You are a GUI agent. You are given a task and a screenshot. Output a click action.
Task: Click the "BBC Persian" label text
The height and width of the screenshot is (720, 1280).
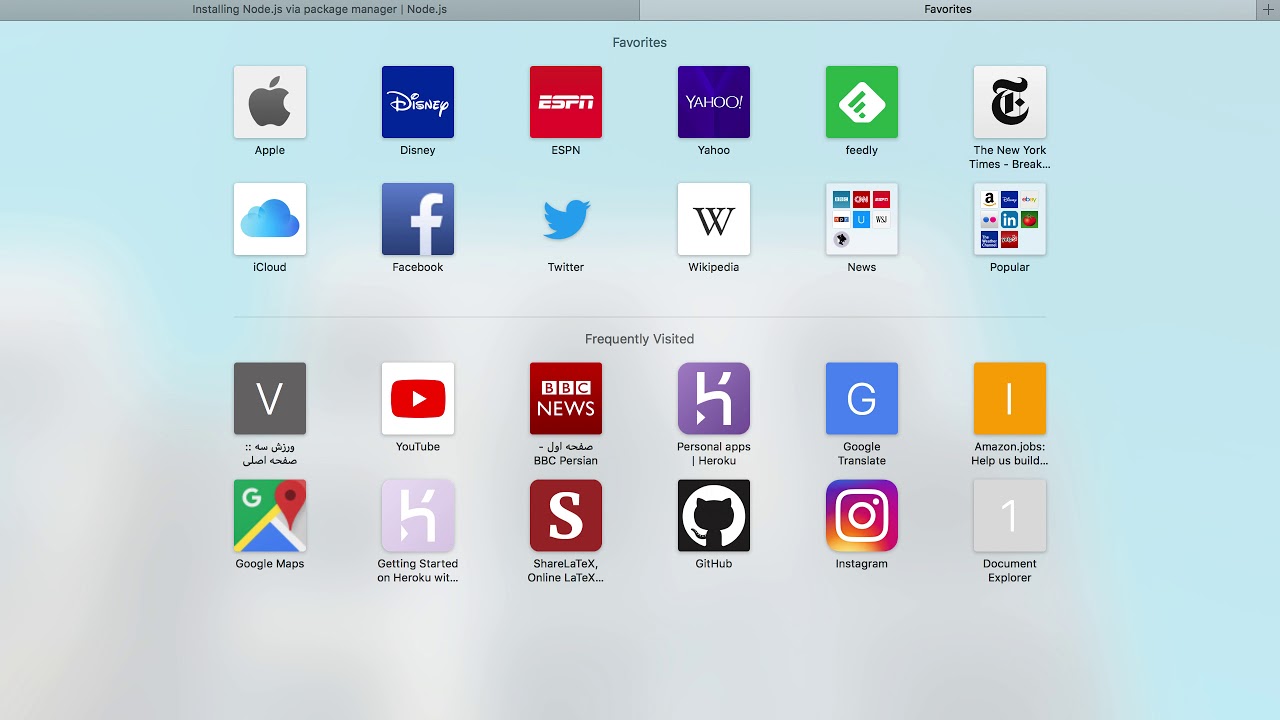click(566, 461)
